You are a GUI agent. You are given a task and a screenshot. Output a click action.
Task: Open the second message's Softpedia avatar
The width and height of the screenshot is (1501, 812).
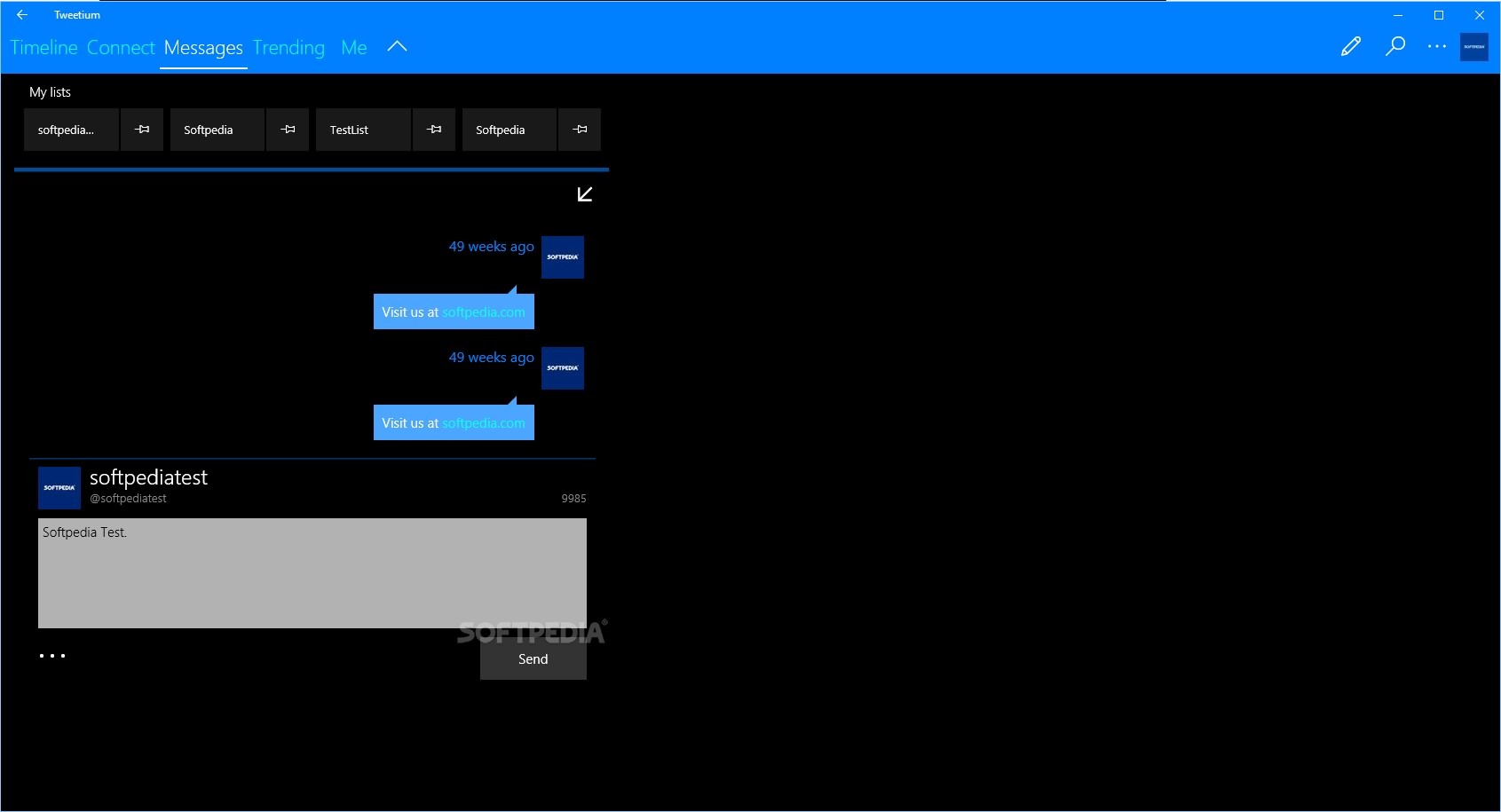pyautogui.click(x=563, y=368)
